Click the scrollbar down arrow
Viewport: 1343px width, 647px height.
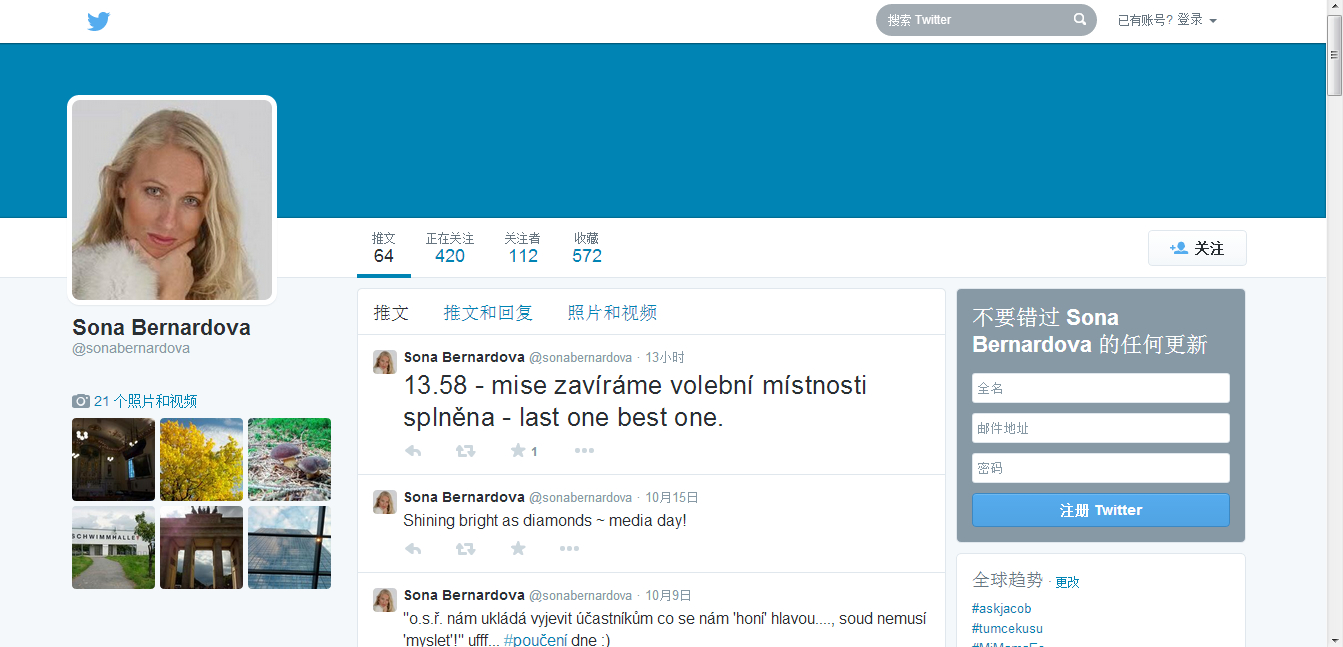[1334, 639]
